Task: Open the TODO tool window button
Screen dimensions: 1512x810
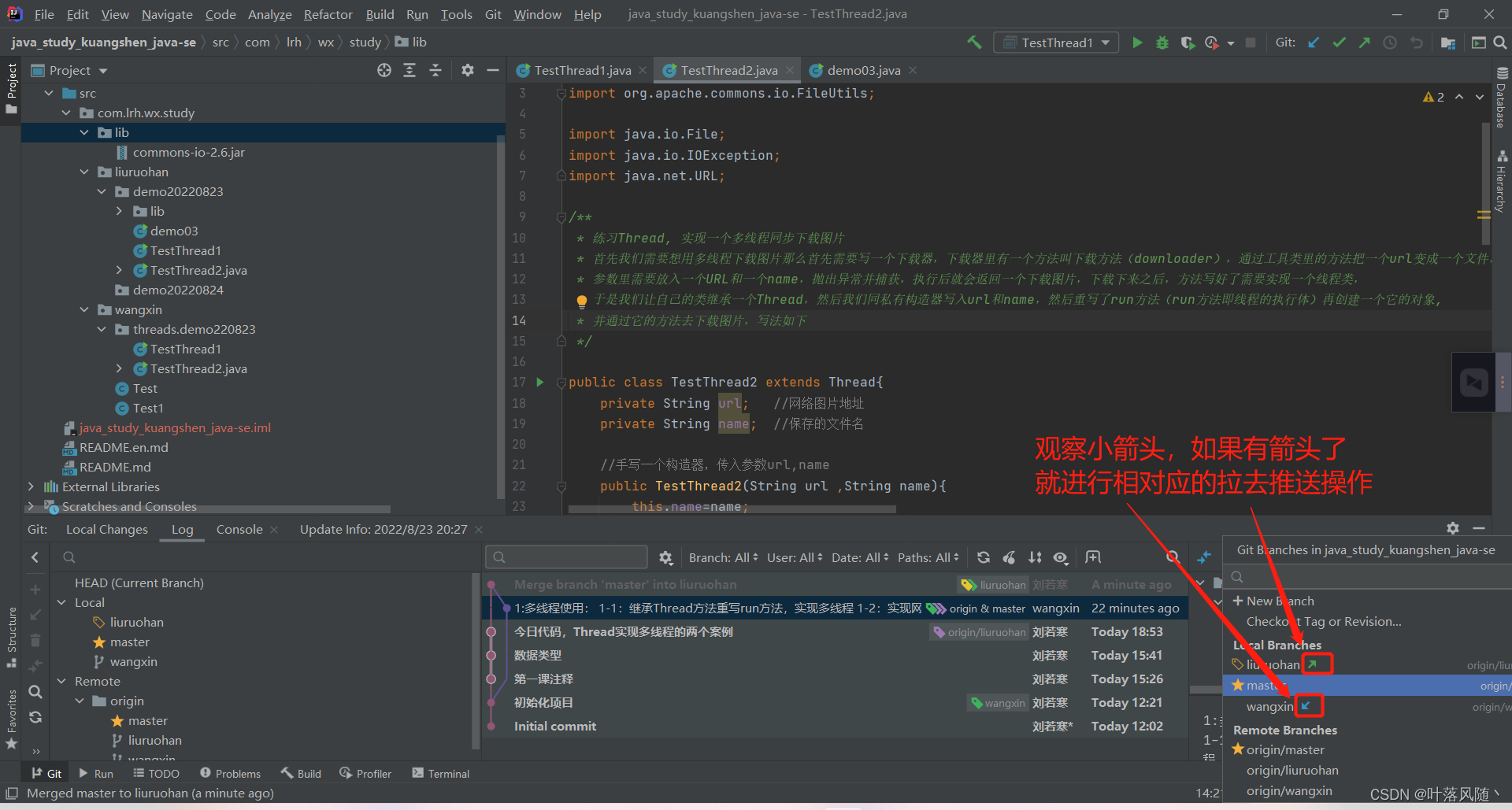Action: tap(156, 773)
